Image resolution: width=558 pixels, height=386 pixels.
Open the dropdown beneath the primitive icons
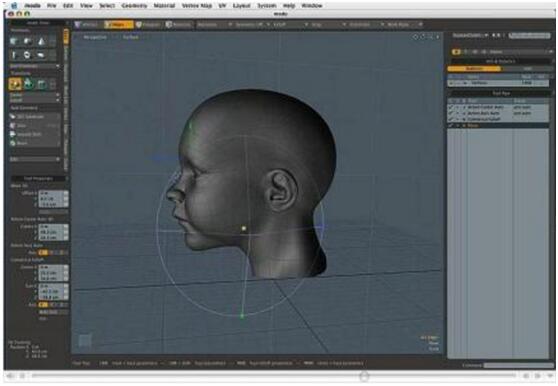click(x=35, y=66)
